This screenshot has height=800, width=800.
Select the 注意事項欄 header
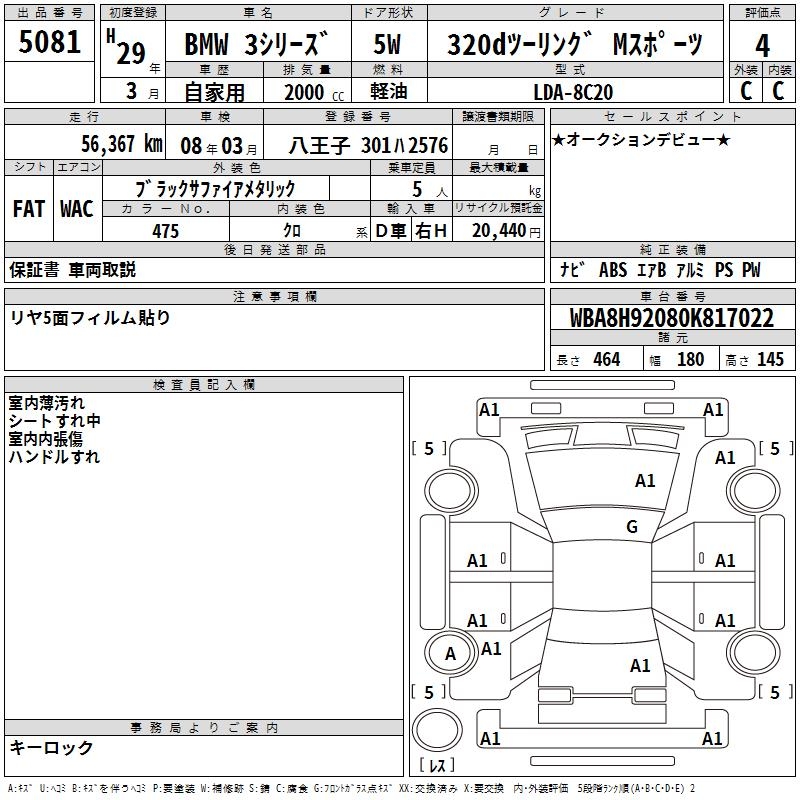274,297
